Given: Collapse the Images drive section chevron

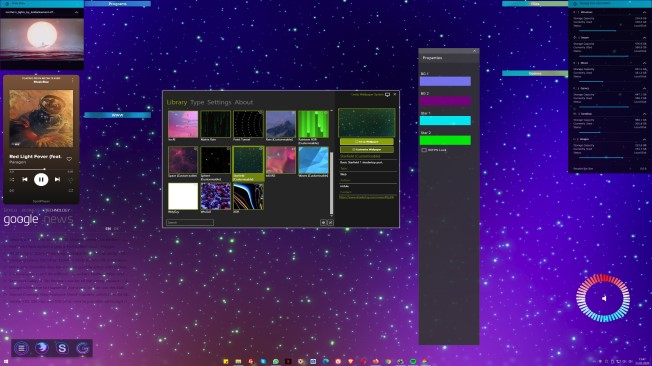Looking at the screenshot, I should [644, 139].
